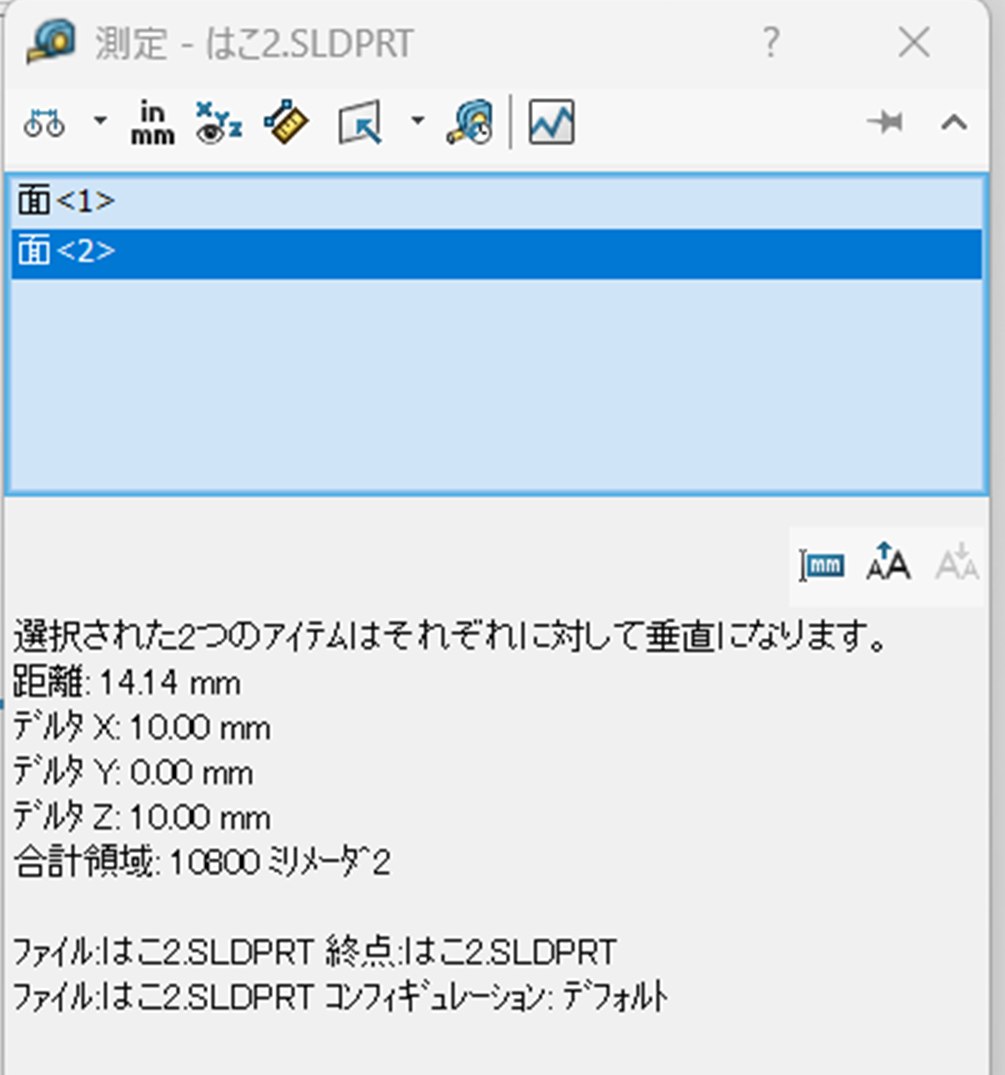The width and height of the screenshot is (1005, 1075).
Task: Click the create sensor graph icon
Action: (x=551, y=123)
